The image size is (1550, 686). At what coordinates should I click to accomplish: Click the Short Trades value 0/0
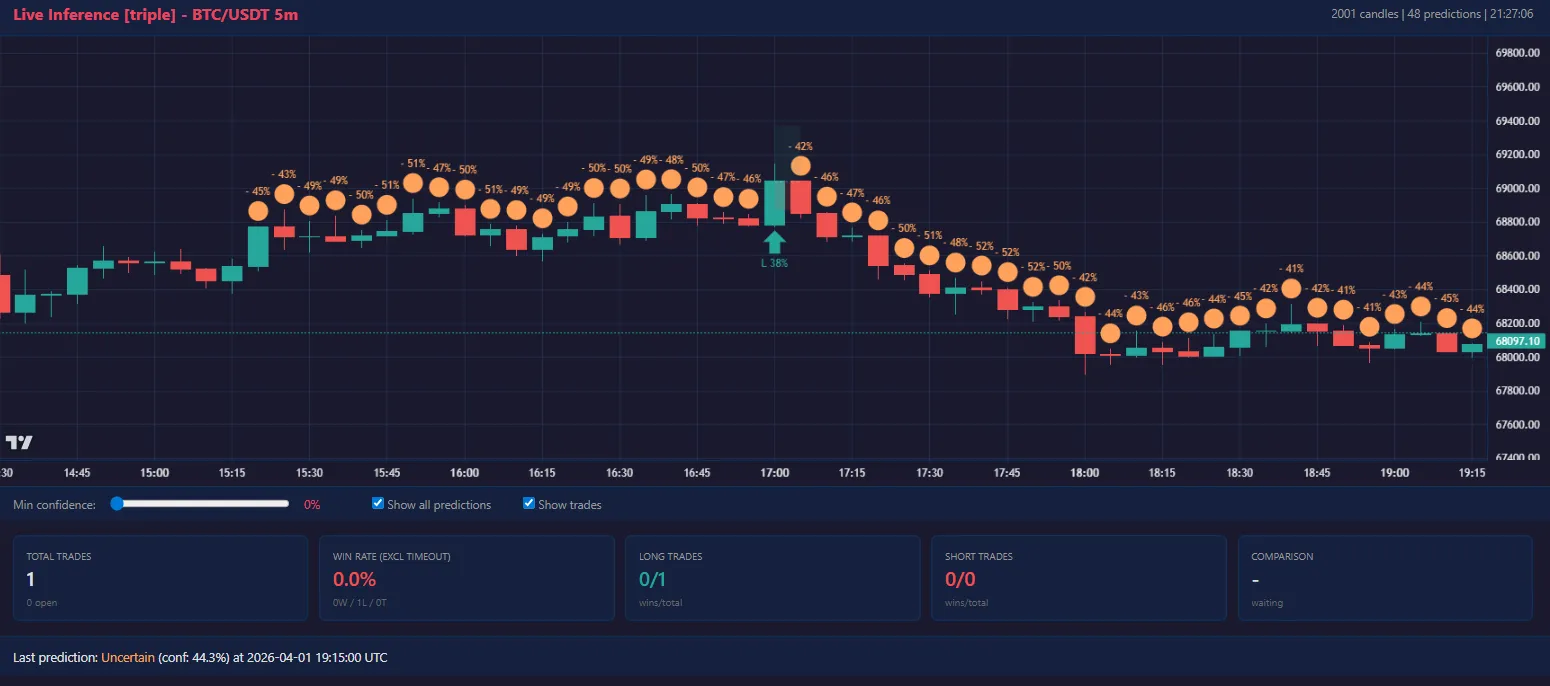960,579
